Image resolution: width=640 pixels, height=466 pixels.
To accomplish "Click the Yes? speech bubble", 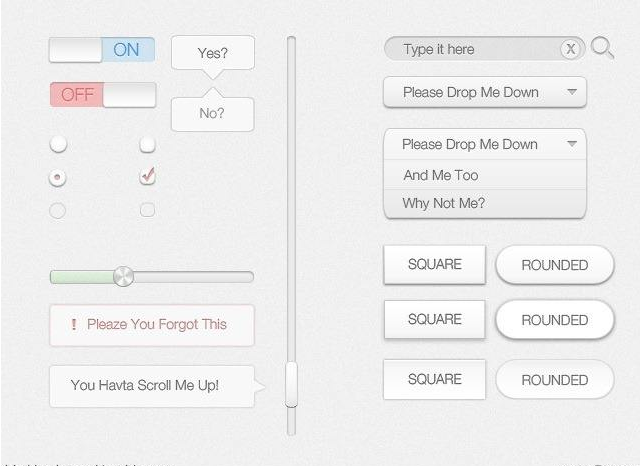I will [212, 53].
